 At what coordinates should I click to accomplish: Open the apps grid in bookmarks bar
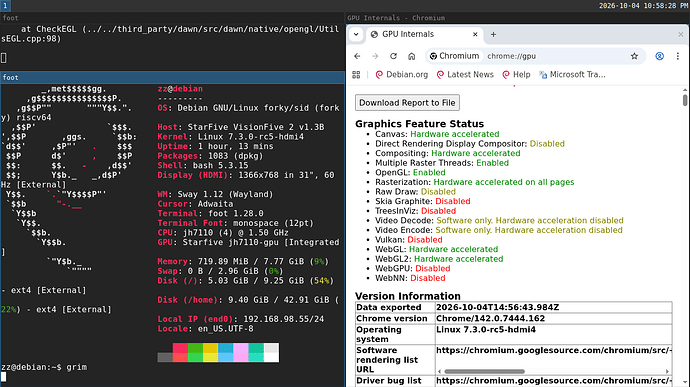(x=356, y=75)
